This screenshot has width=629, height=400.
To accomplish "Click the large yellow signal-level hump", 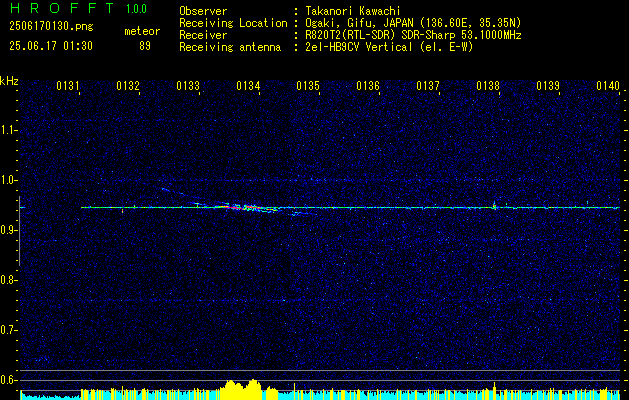I will (241, 389).
